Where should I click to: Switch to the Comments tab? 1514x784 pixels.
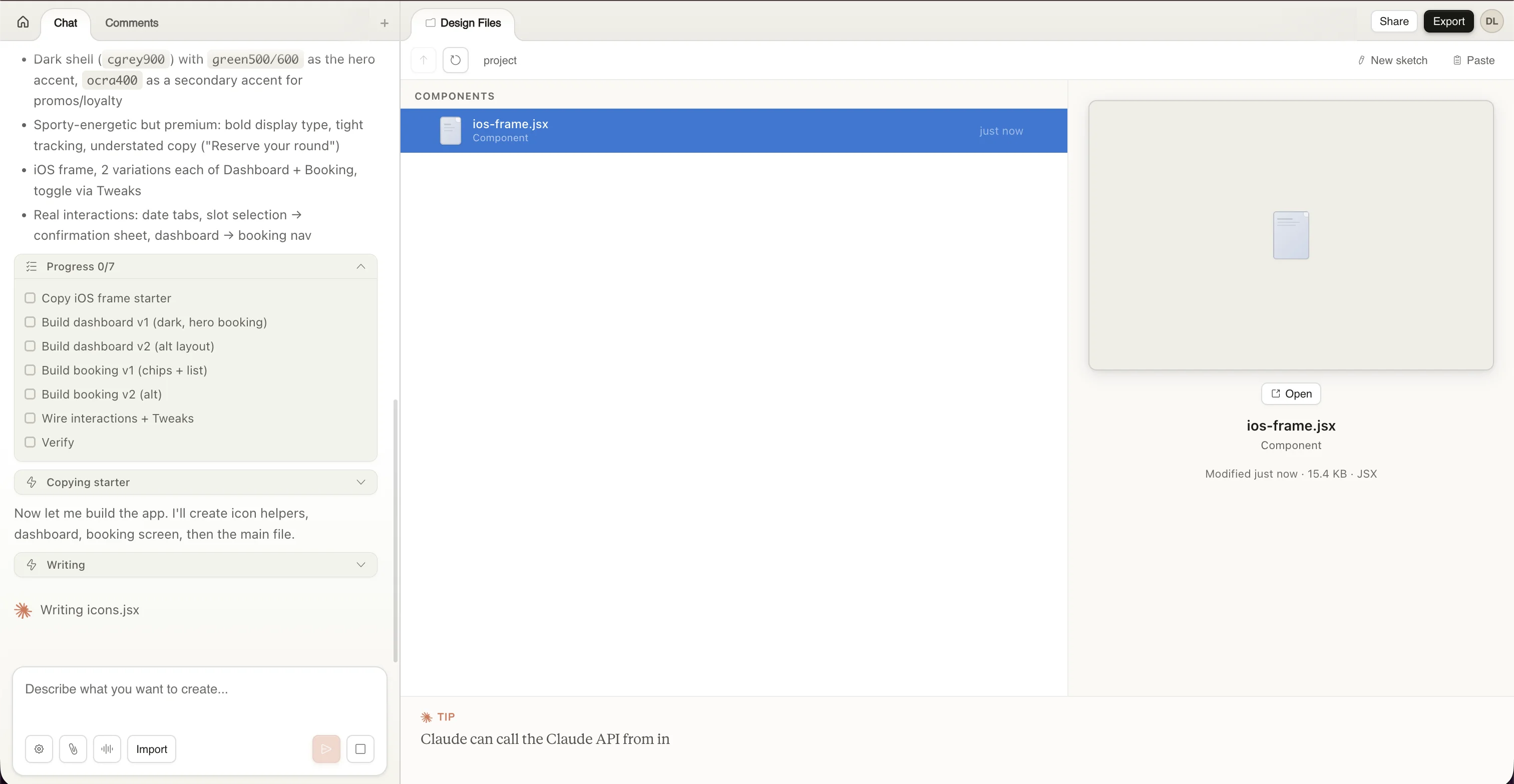[132, 23]
